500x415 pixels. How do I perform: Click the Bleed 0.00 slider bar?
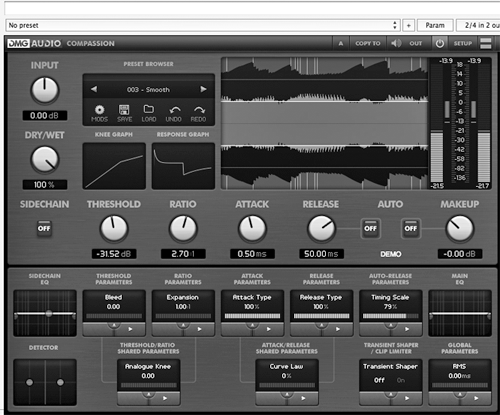(x=114, y=316)
